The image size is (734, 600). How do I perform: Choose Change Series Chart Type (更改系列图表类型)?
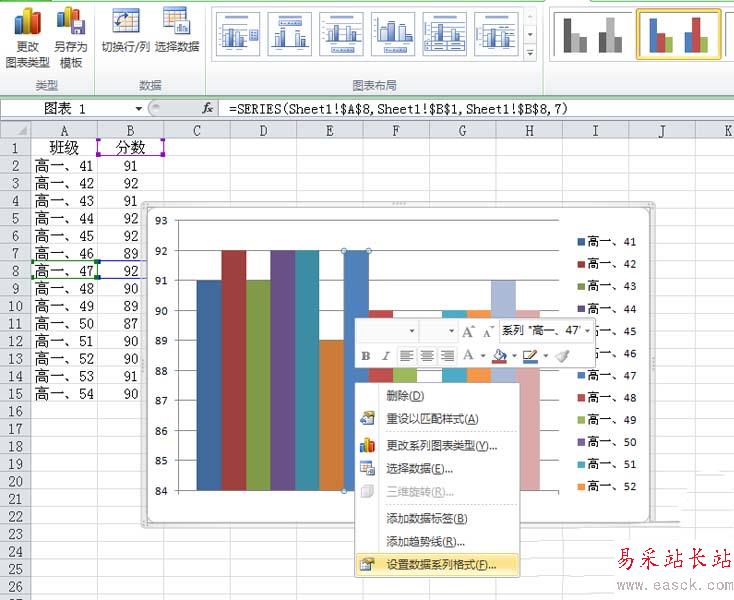(x=437, y=446)
